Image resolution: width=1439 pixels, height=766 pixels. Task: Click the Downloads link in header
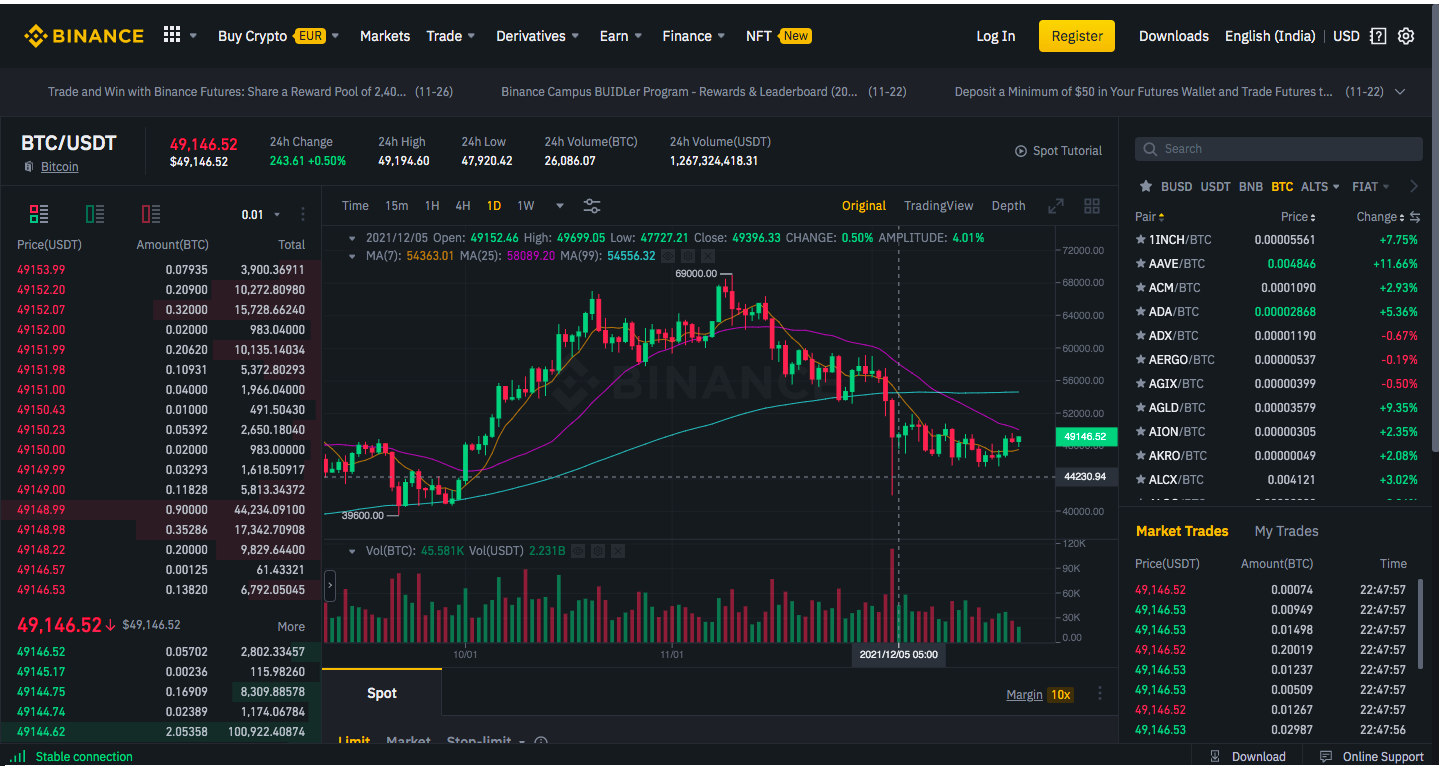(1174, 36)
